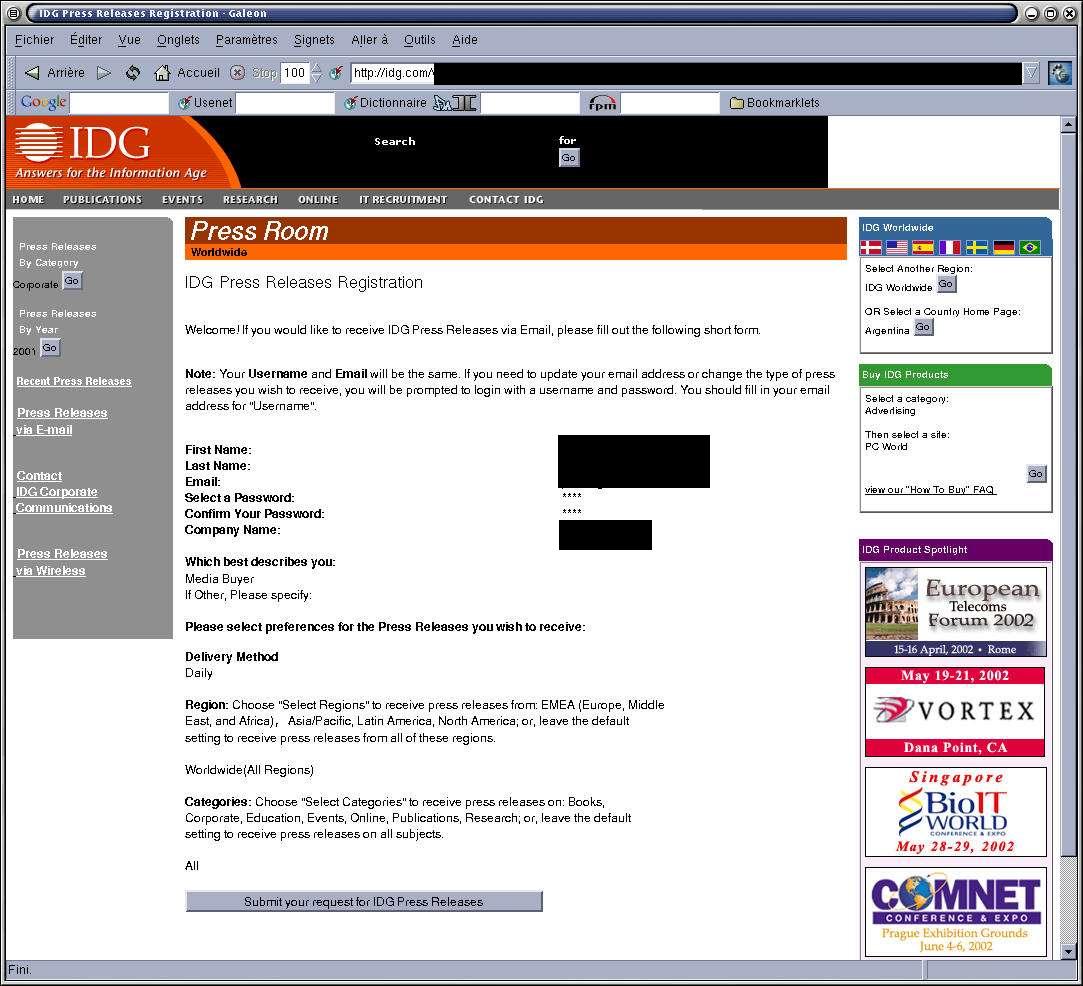Click the Select a Password field

click(572, 496)
